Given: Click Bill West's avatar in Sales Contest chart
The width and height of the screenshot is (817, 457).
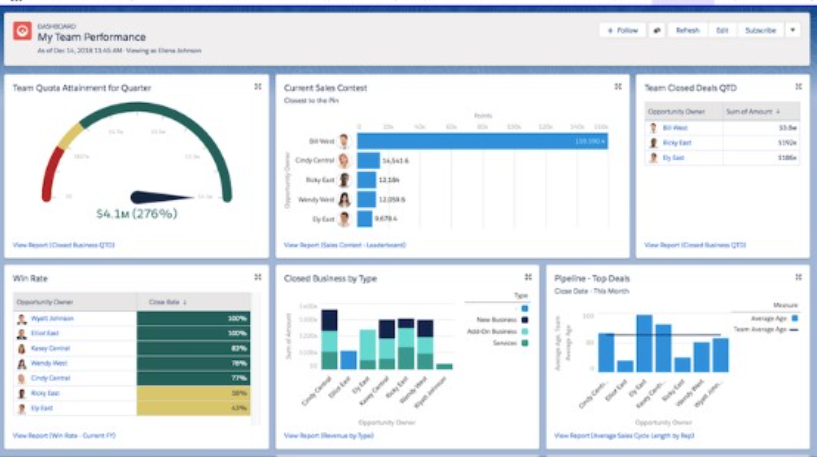Looking at the screenshot, I should pyautogui.click(x=343, y=142).
